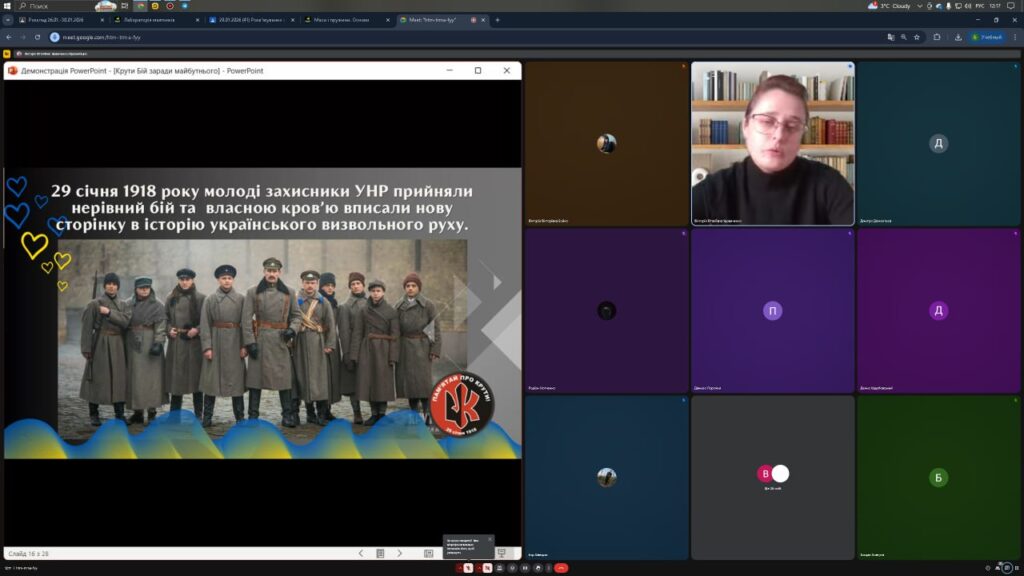This screenshot has height=576, width=1024.
Task: Open Chrome's three-dot menu
Action: (x=1013, y=37)
